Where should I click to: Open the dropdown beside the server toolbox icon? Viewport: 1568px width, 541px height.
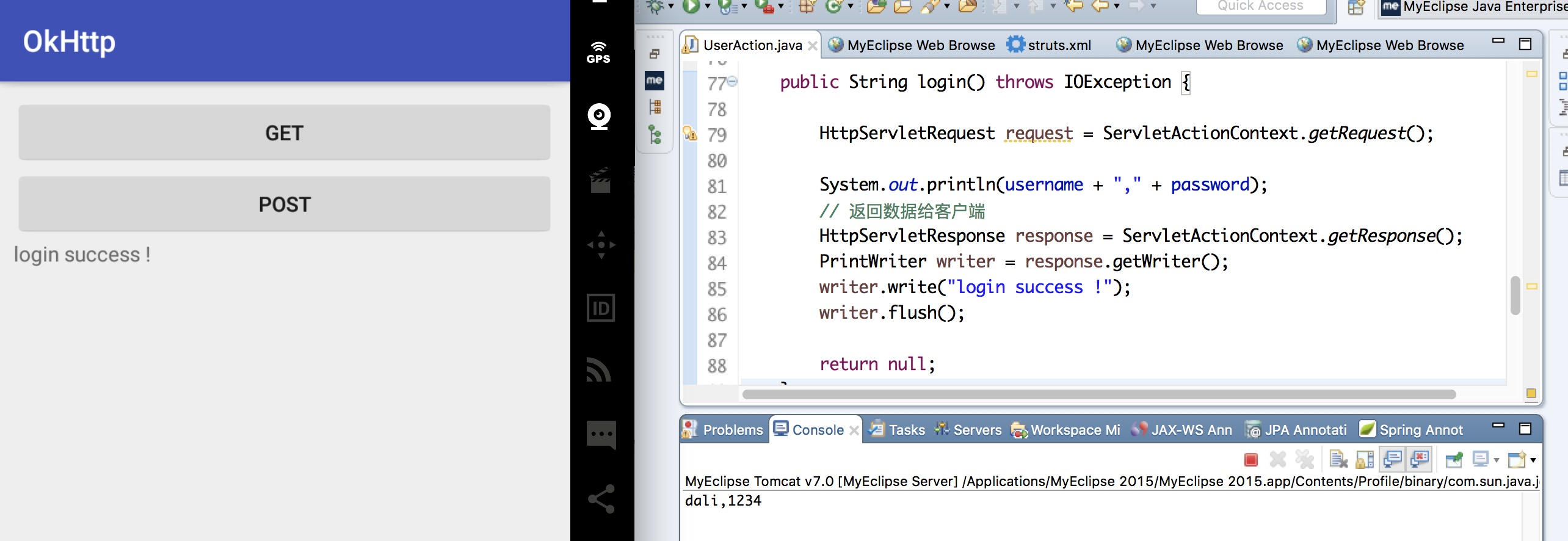point(781,6)
